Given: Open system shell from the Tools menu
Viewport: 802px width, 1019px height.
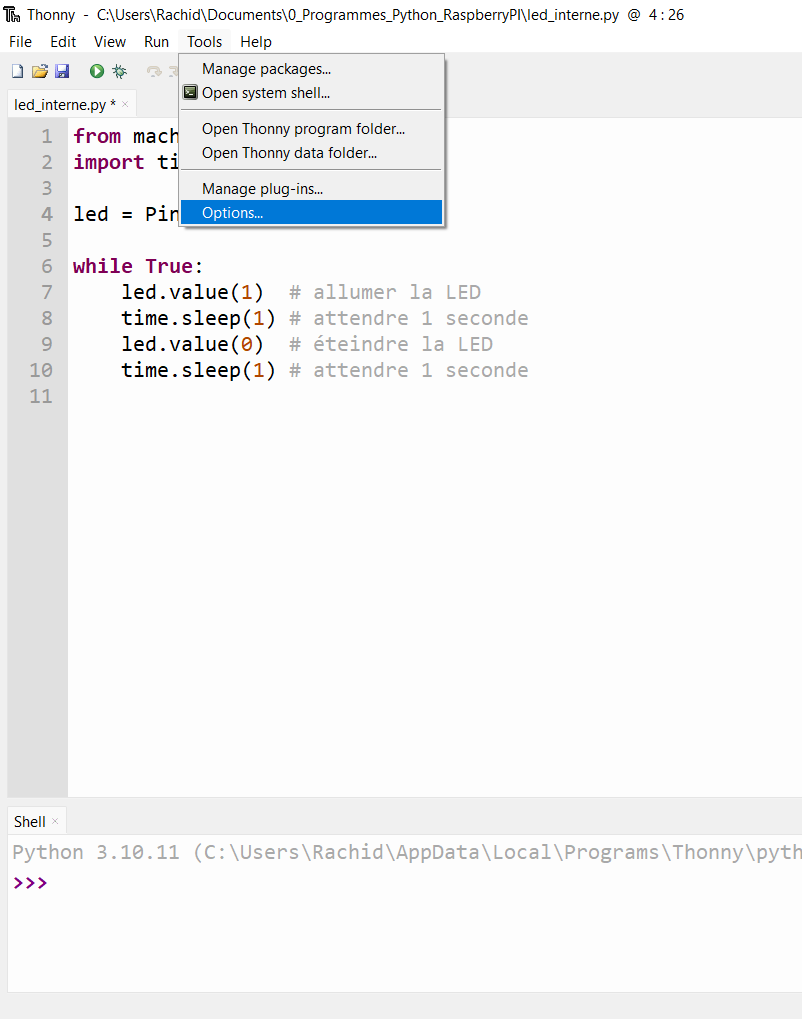Looking at the screenshot, I should pyautogui.click(x=265, y=93).
